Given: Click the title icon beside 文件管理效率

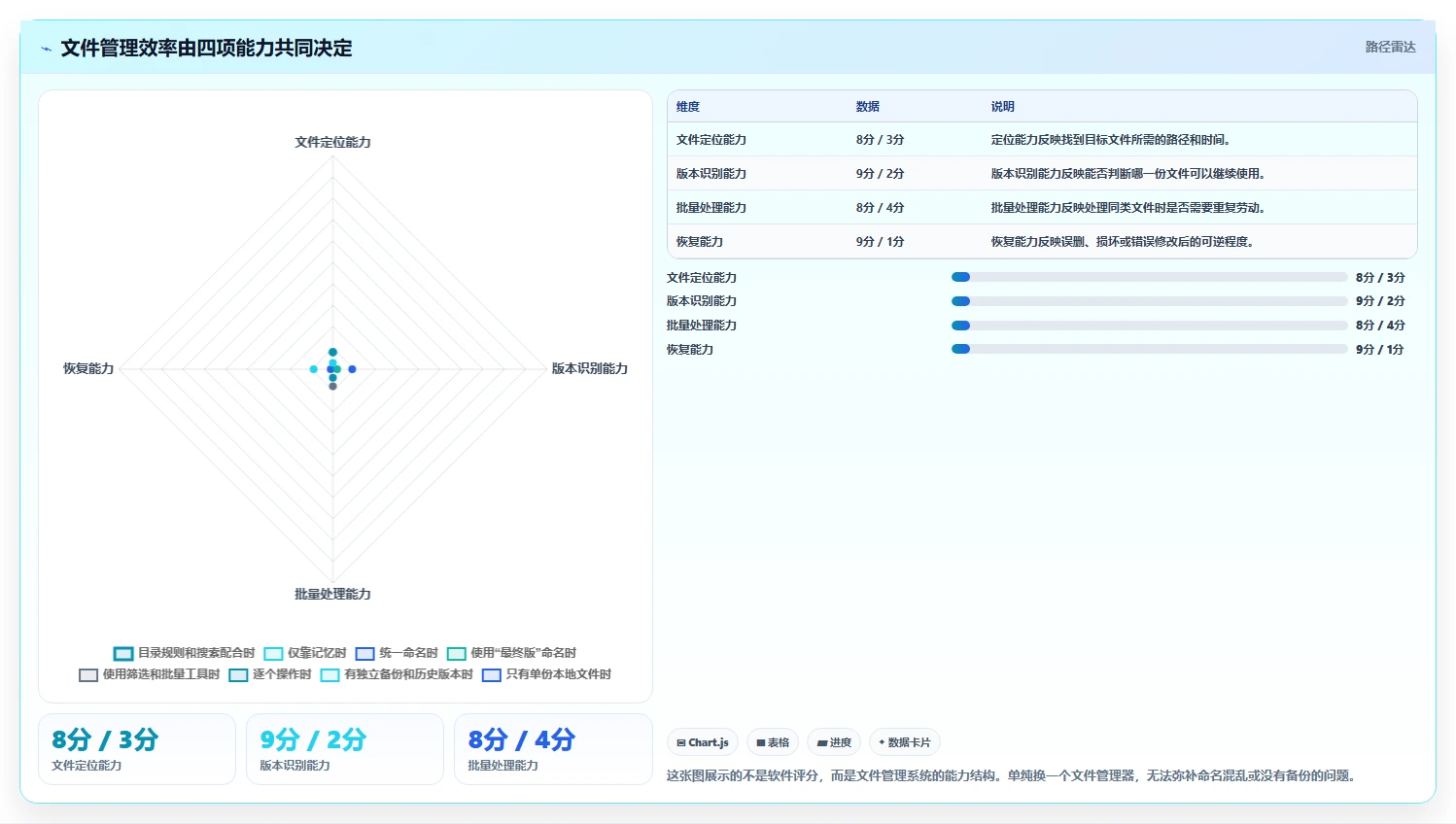Looking at the screenshot, I should (x=46, y=49).
